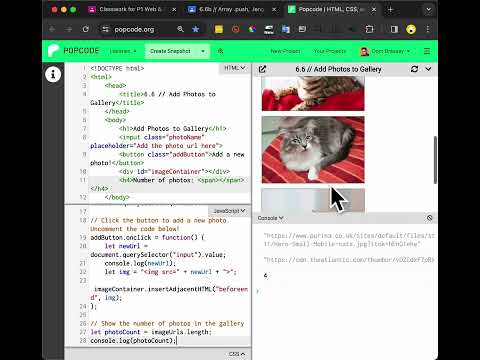
Task: Click the '<h1>Add Photos to Gallery</h1>' line
Action: click(x=172, y=128)
